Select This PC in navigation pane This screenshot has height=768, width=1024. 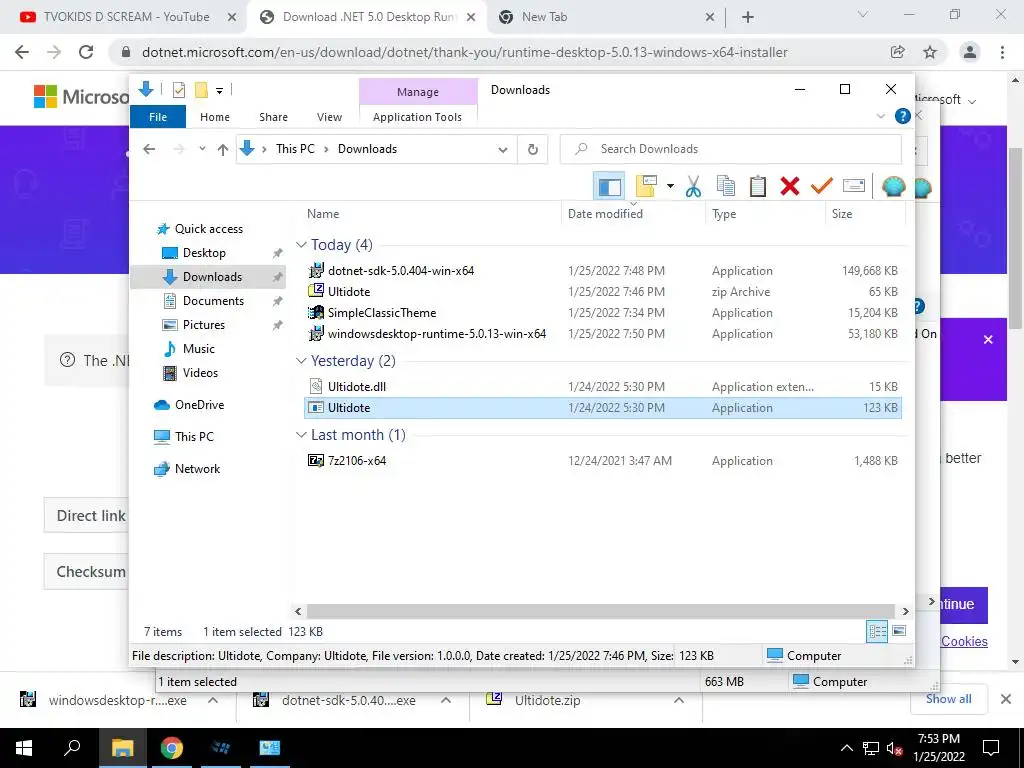[194, 437]
